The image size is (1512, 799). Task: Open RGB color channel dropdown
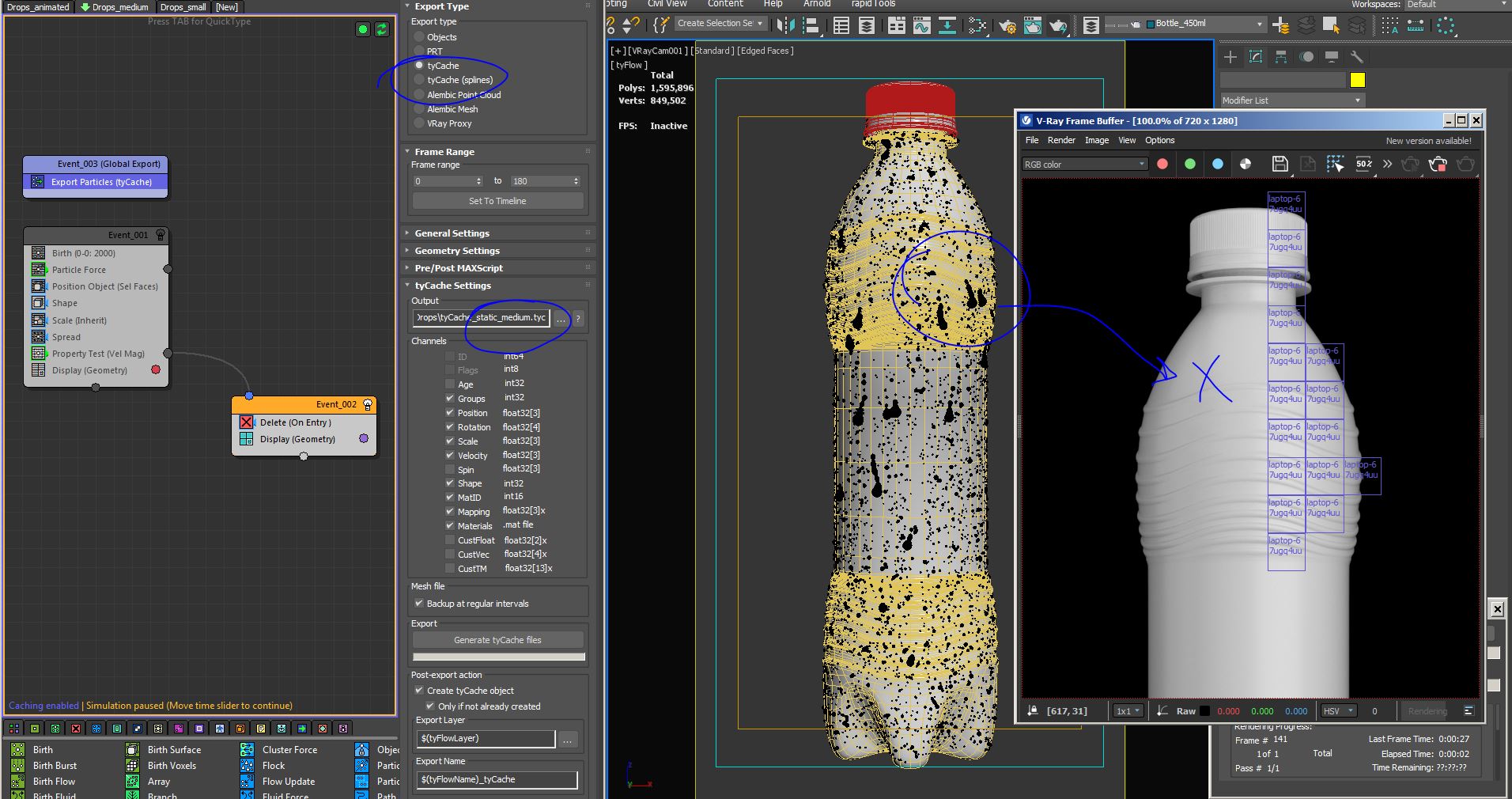point(1084,165)
